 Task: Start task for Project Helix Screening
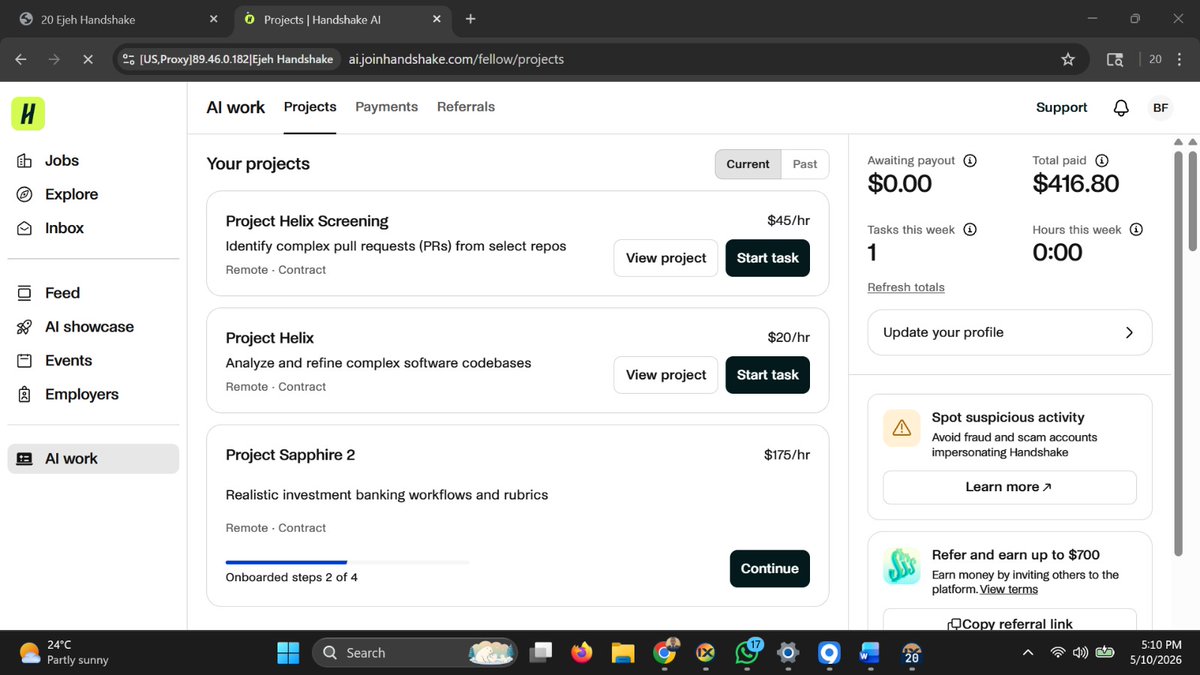767,258
